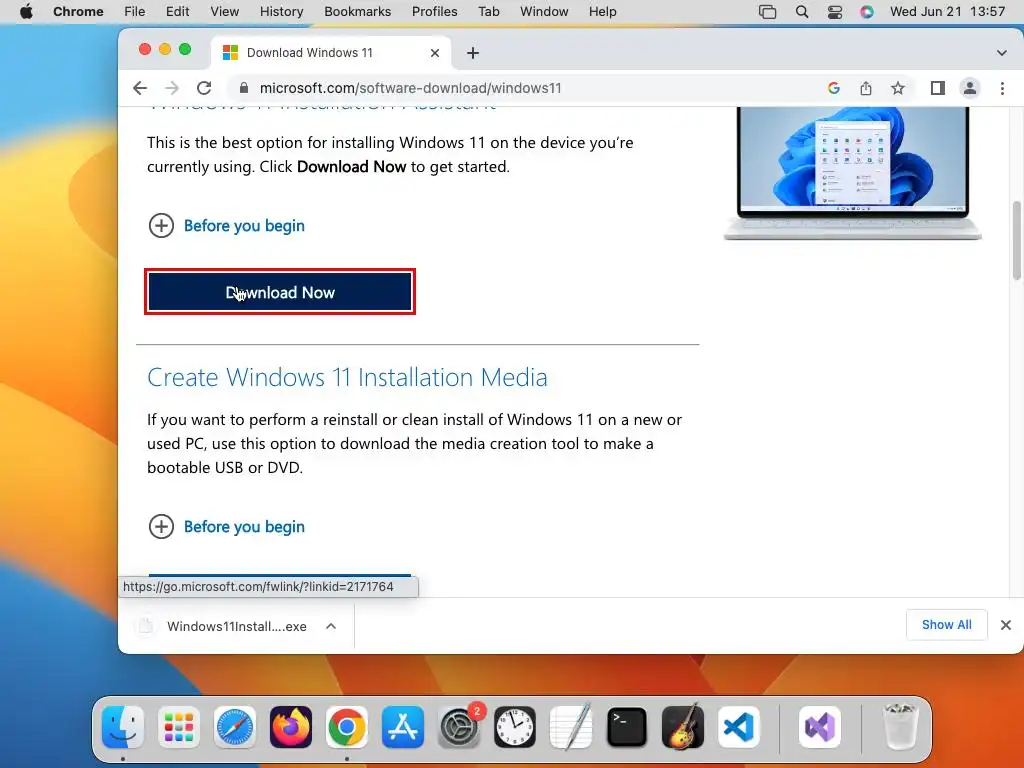
Task: Click the Chrome icon in the Dock
Action: [x=347, y=727]
